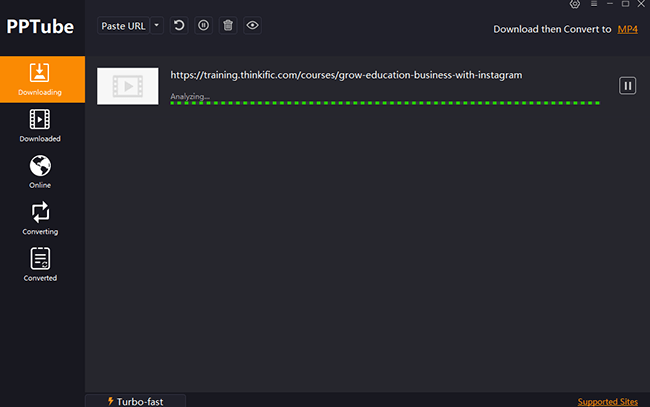Switch to the Converted files section
The image size is (650, 407).
[40, 265]
